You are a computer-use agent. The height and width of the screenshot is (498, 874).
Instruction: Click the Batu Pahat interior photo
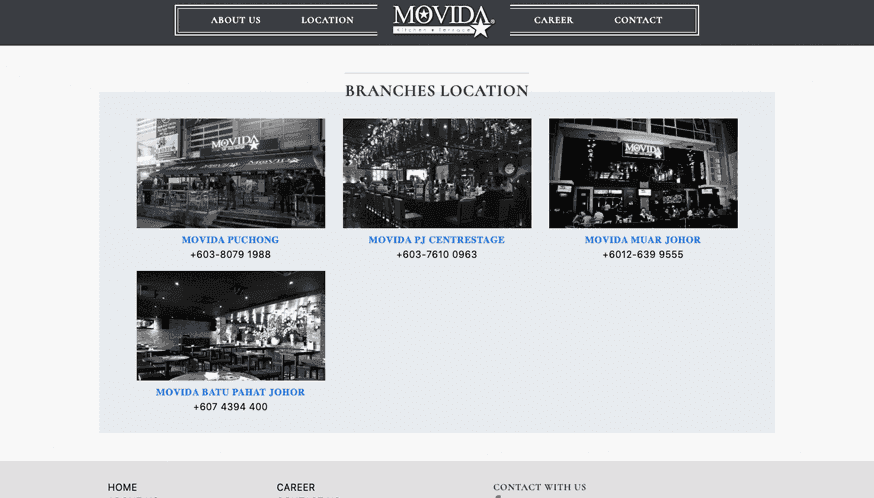(x=230, y=325)
